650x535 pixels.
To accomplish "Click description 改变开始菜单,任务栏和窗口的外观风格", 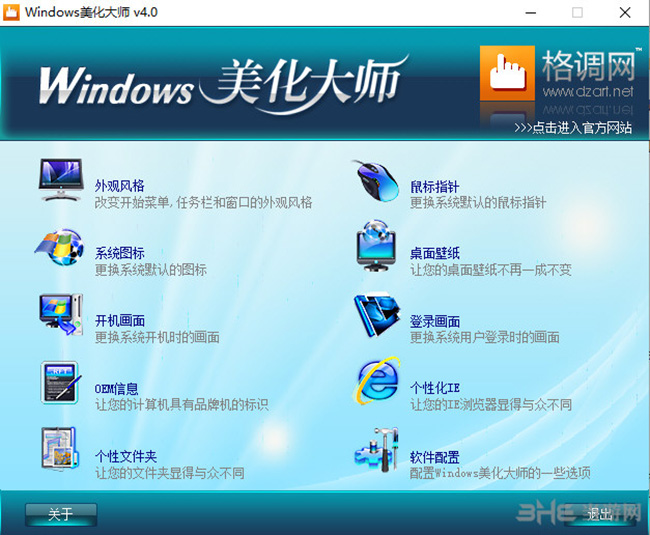I will [203, 203].
